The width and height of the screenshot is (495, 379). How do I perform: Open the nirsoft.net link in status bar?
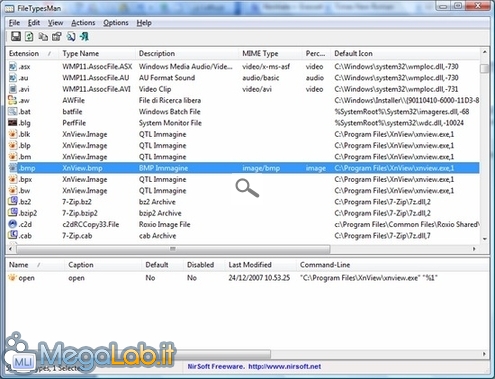click(x=284, y=366)
